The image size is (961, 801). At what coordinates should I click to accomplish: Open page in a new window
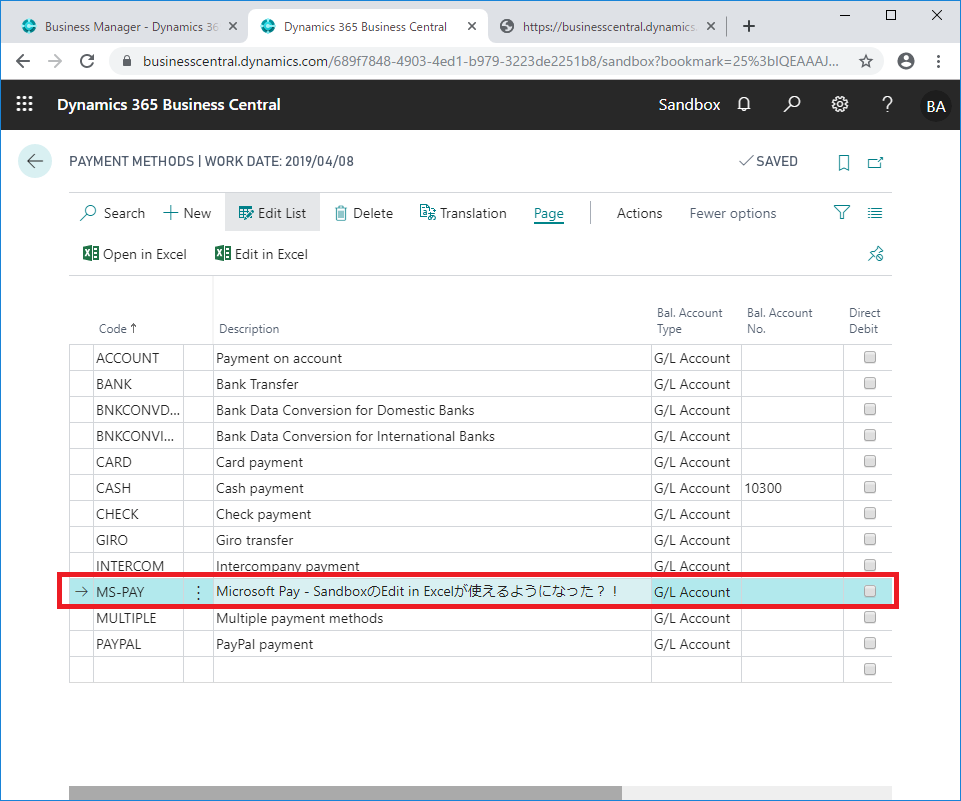point(875,162)
